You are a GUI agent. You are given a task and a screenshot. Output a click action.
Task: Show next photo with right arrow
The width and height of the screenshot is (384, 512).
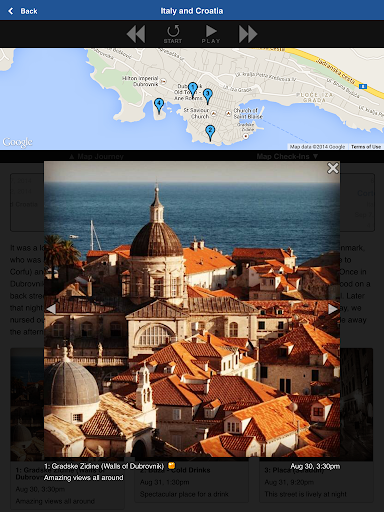tap(333, 309)
